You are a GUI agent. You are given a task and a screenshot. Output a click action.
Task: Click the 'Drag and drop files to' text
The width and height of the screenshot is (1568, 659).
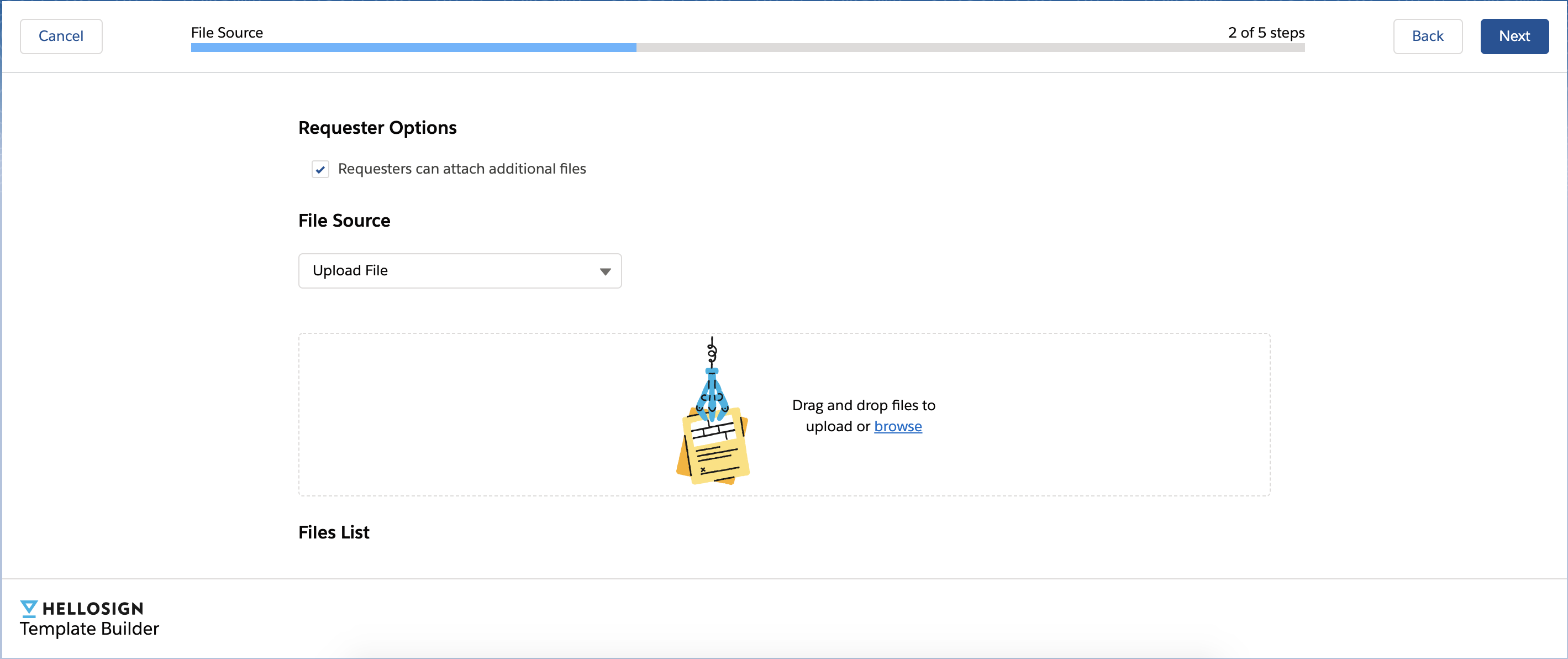tap(863, 405)
